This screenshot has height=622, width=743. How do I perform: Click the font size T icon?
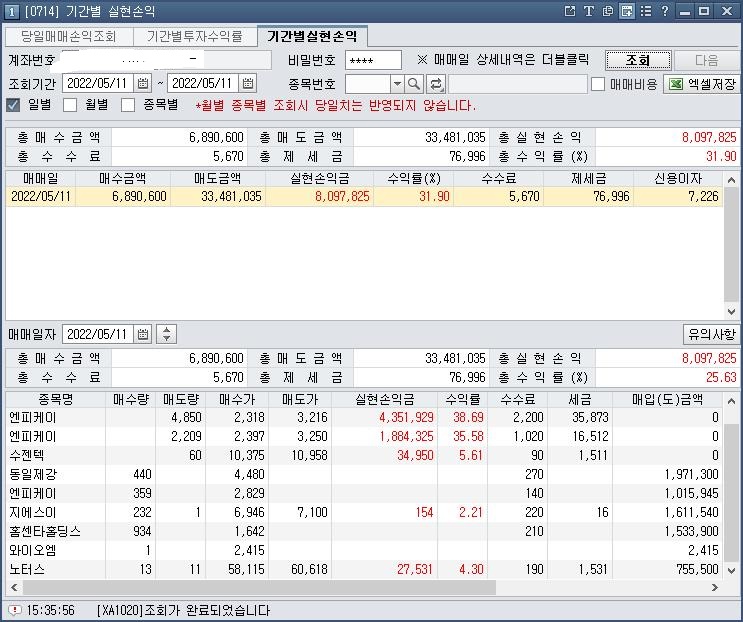[589, 11]
